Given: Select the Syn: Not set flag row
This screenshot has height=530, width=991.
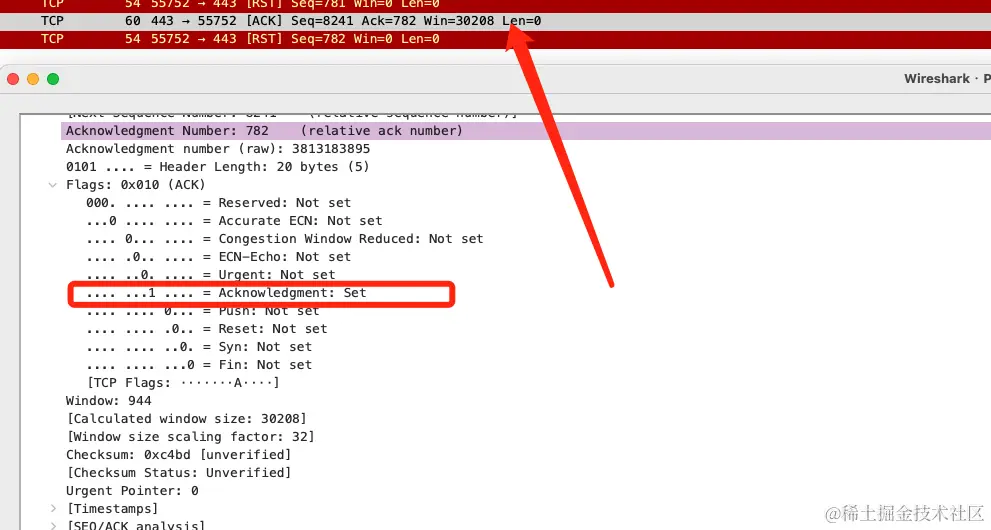Looking at the screenshot, I should coord(199,347).
